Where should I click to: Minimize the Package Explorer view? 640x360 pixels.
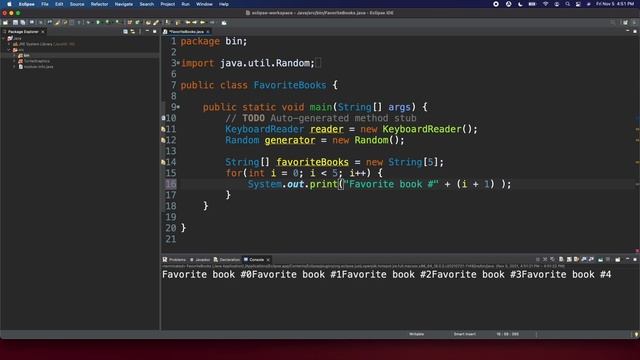coord(147,31)
